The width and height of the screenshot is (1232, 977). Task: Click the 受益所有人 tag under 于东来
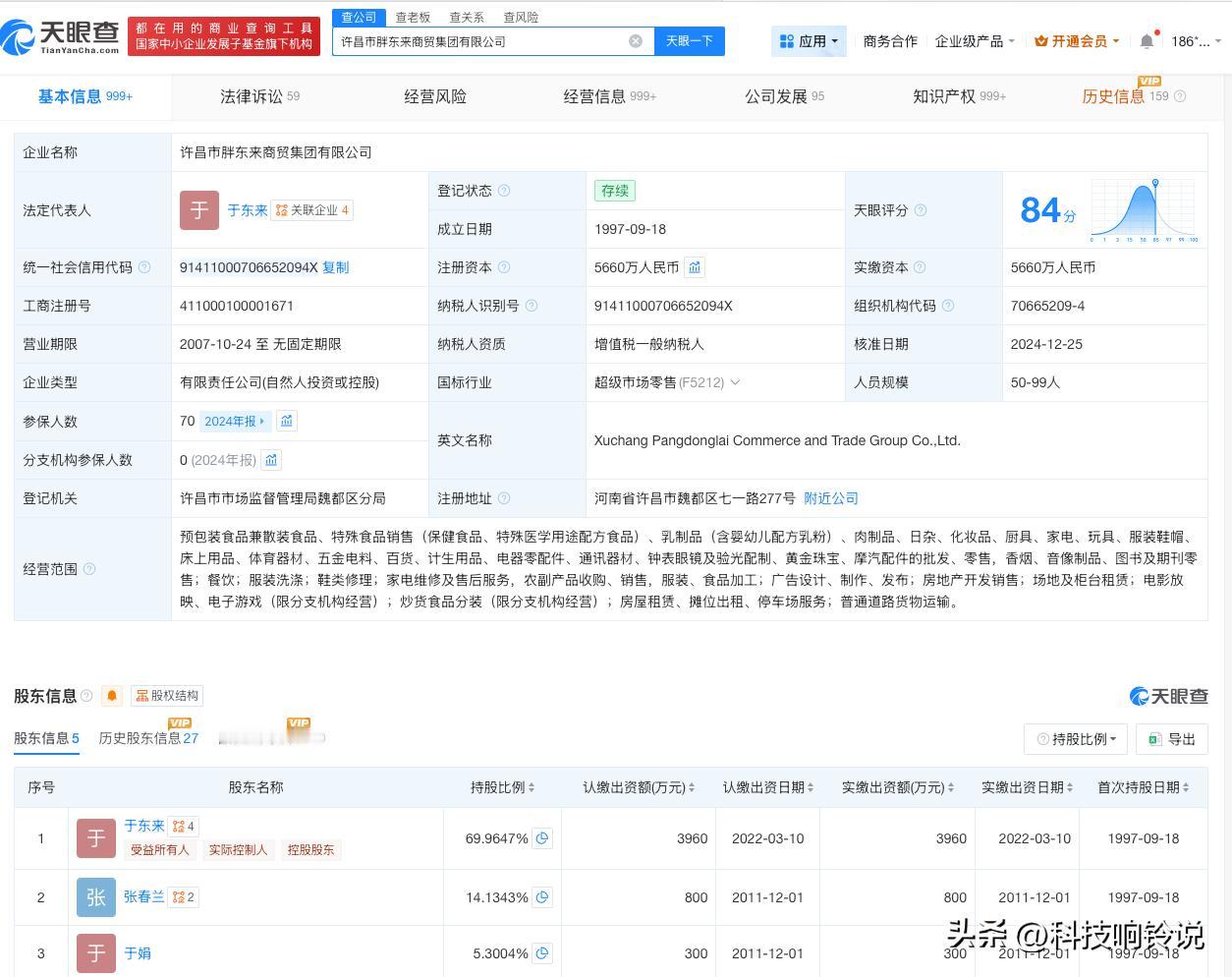tap(159, 850)
